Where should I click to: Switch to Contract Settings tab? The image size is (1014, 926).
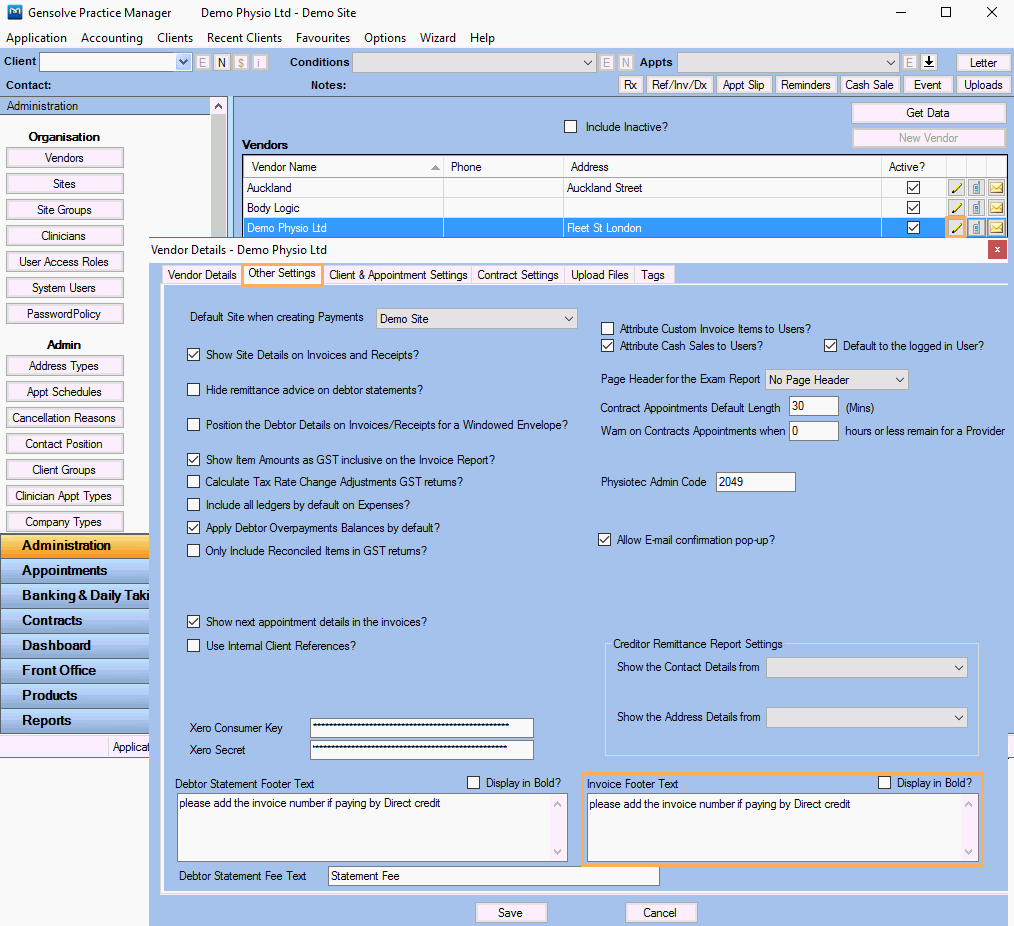click(517, 275)
